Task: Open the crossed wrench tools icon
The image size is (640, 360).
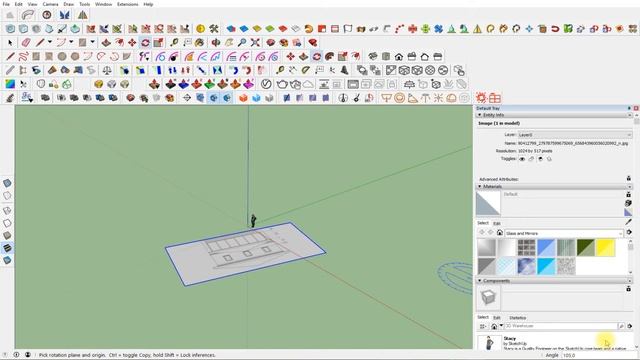Action: [213, 29]
